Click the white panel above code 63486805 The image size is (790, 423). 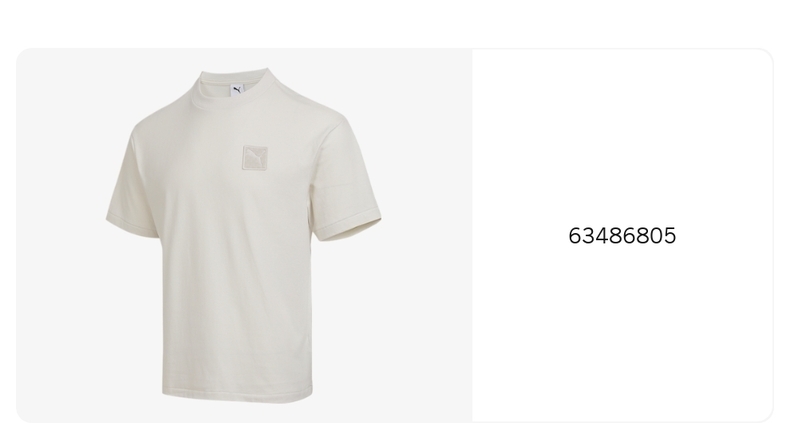point(622,136)
